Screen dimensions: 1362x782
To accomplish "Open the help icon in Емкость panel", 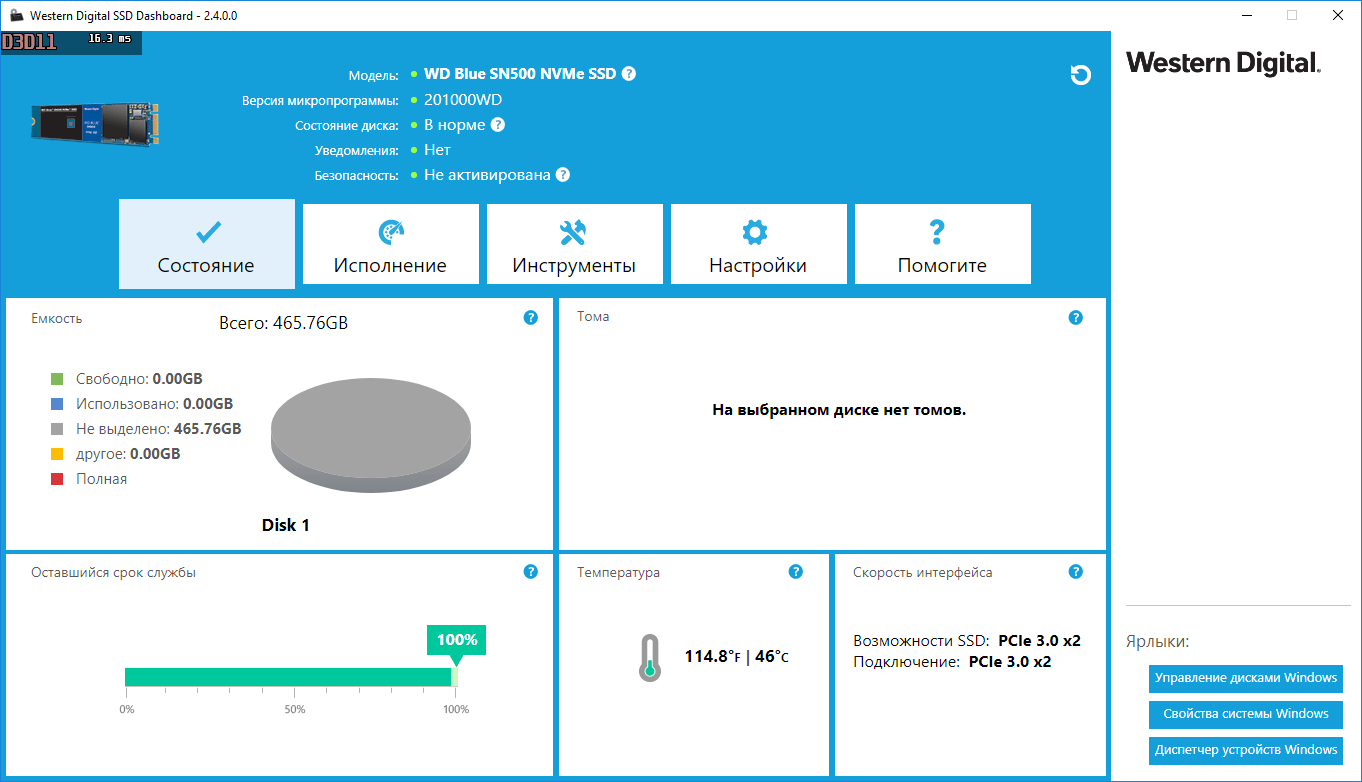I will pyautogui.click(x=531, y=318).
